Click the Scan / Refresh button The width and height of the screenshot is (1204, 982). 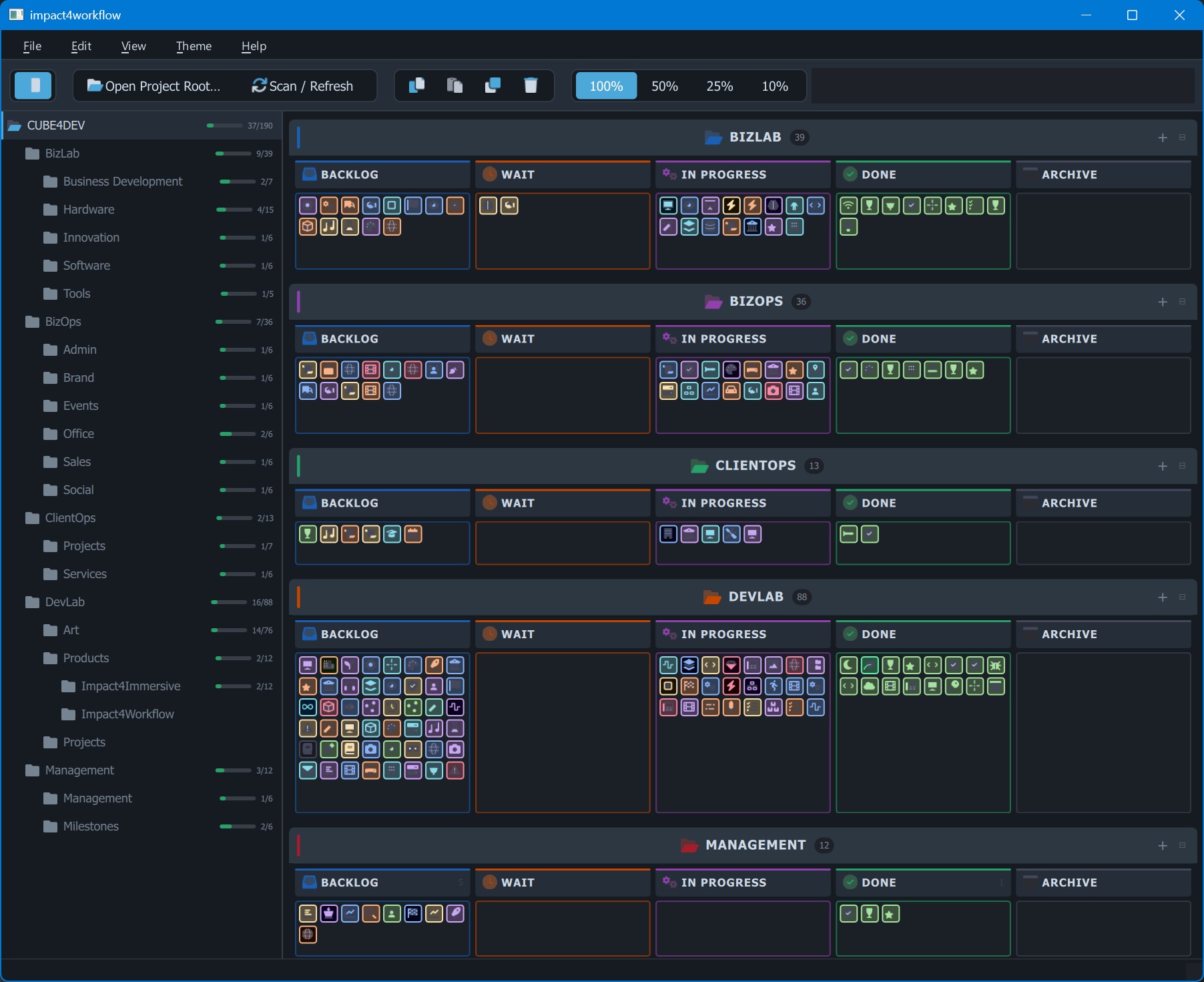pos(302,86)
